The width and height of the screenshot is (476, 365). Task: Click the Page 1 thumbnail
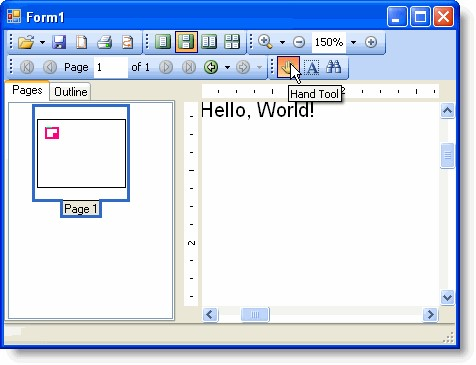tap(81, 153)
